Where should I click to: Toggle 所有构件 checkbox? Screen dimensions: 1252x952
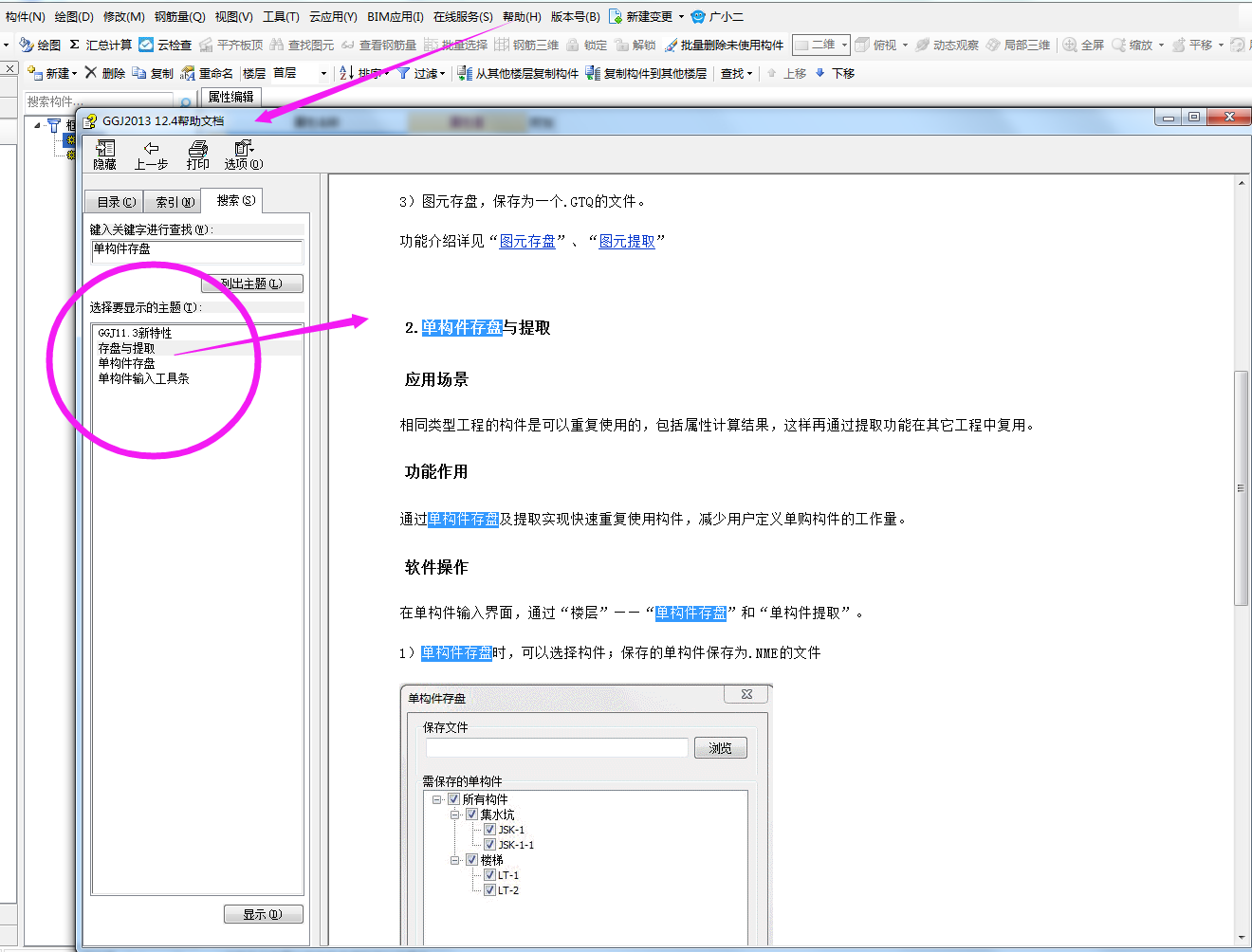453,799
